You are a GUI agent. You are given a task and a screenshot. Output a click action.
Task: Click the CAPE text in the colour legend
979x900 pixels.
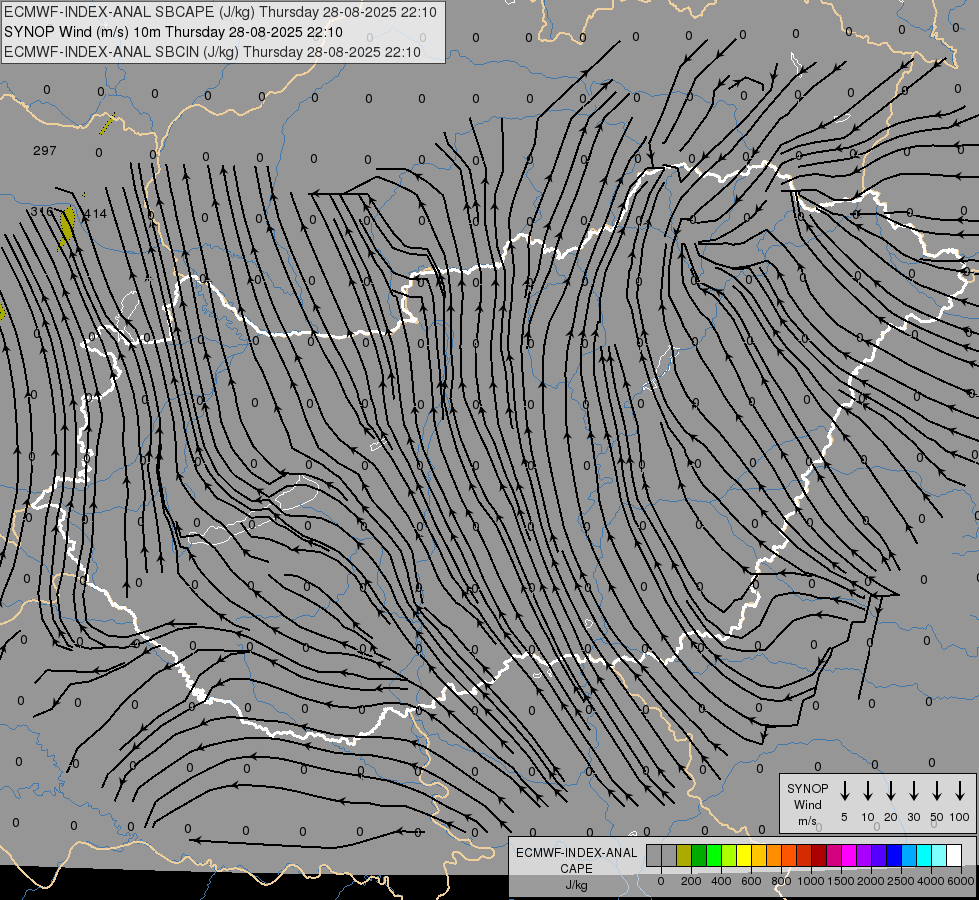coord(576,869)
